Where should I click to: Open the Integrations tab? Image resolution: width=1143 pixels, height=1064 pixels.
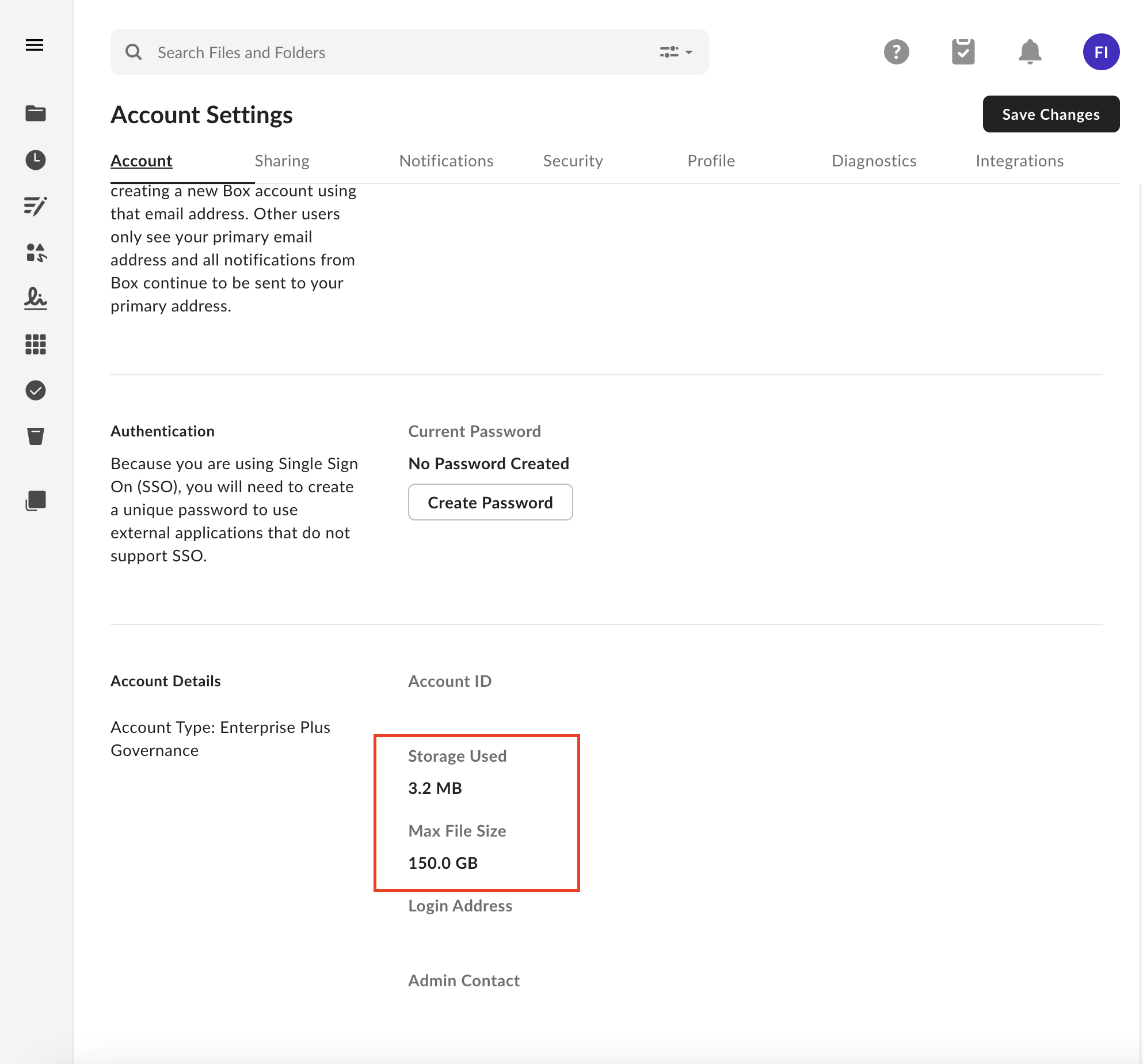coord(1019,161)
